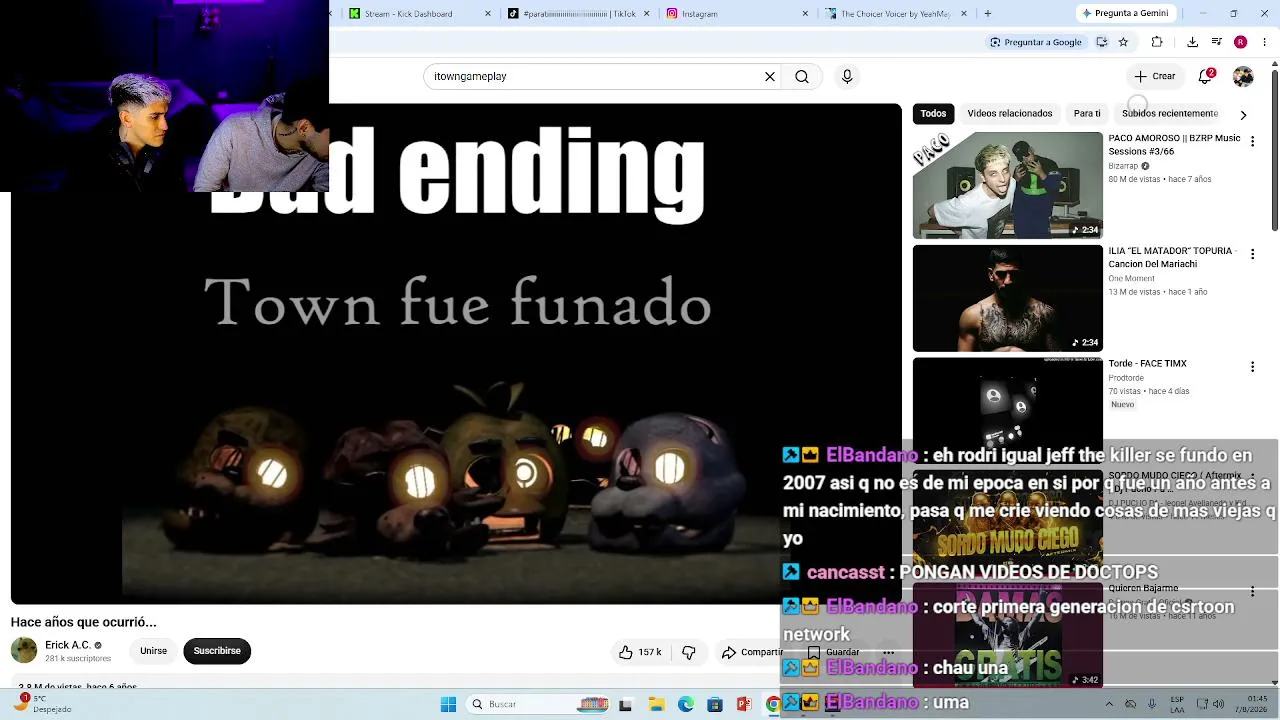Switch to the Instagram tab

(737, 14)
